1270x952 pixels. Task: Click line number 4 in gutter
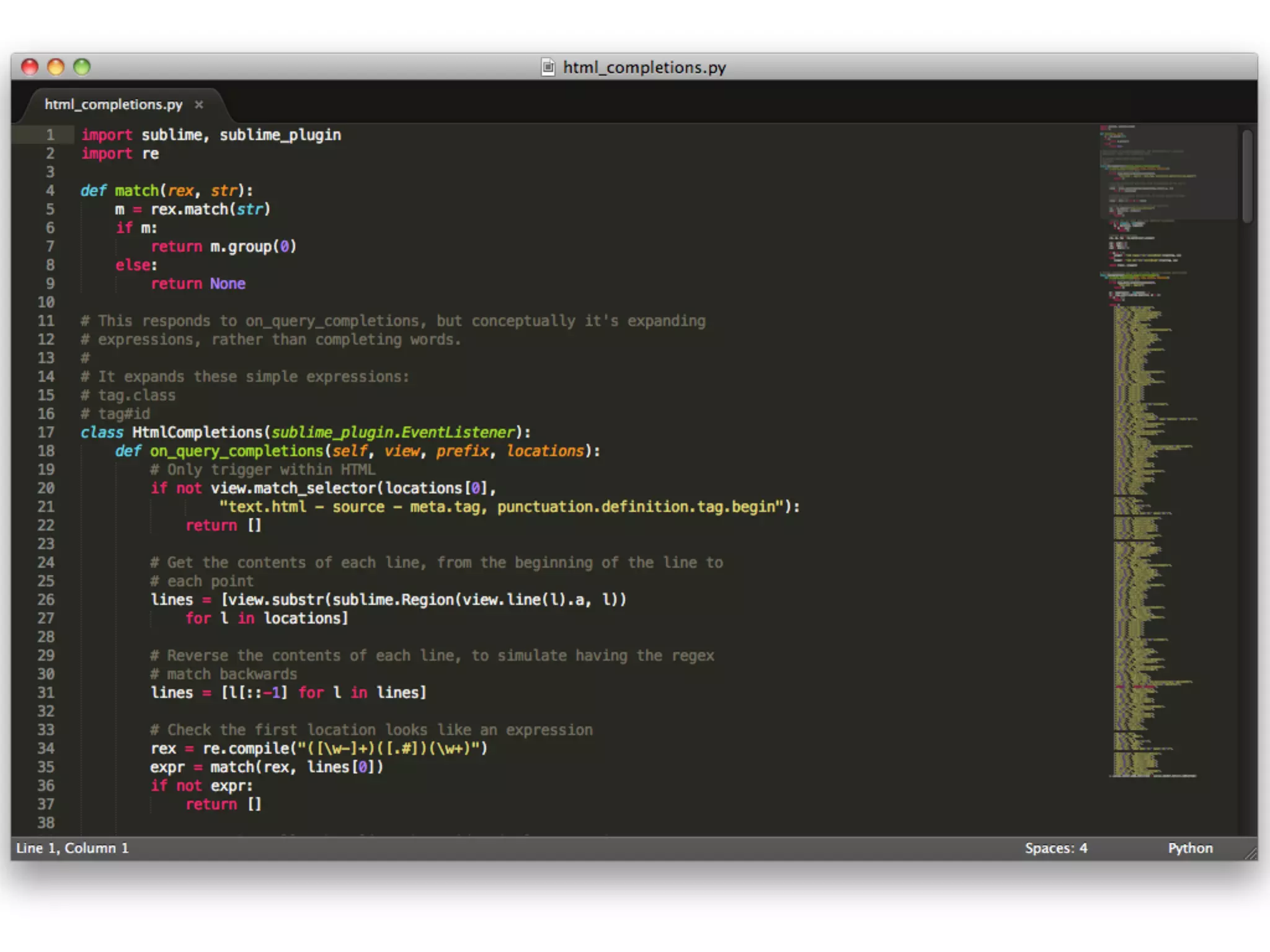click(x=50, y=191)
